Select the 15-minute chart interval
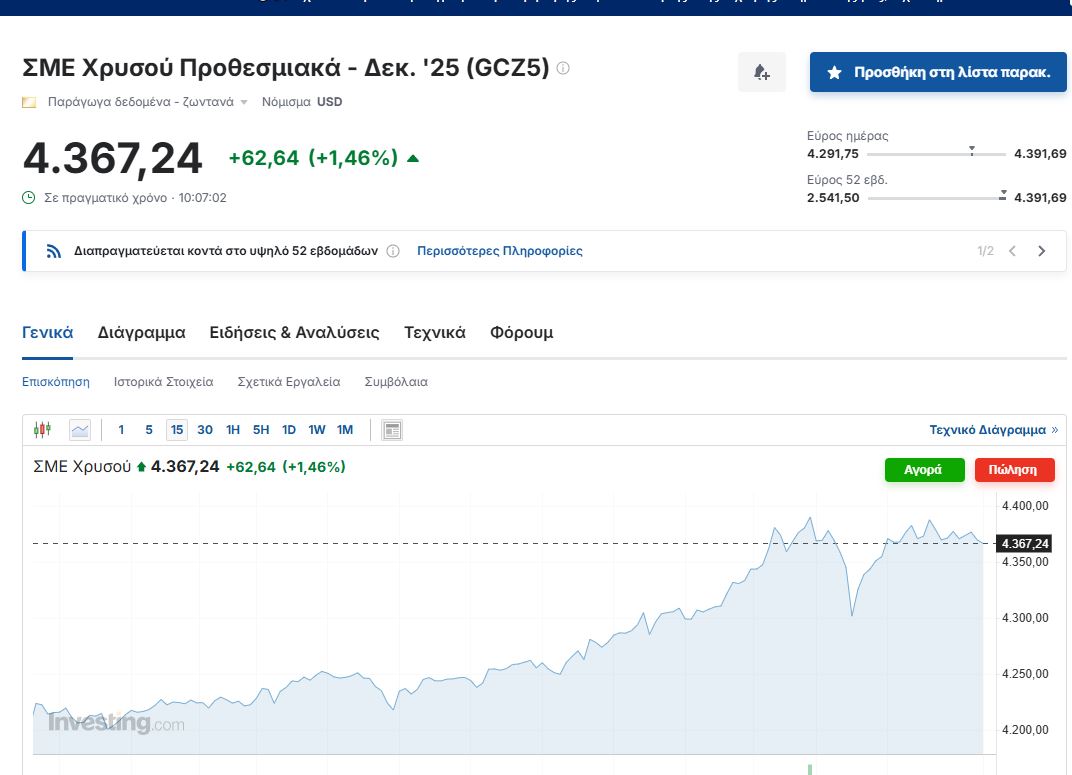Screen dimensions: 1072x775 [x=177, y=430]
